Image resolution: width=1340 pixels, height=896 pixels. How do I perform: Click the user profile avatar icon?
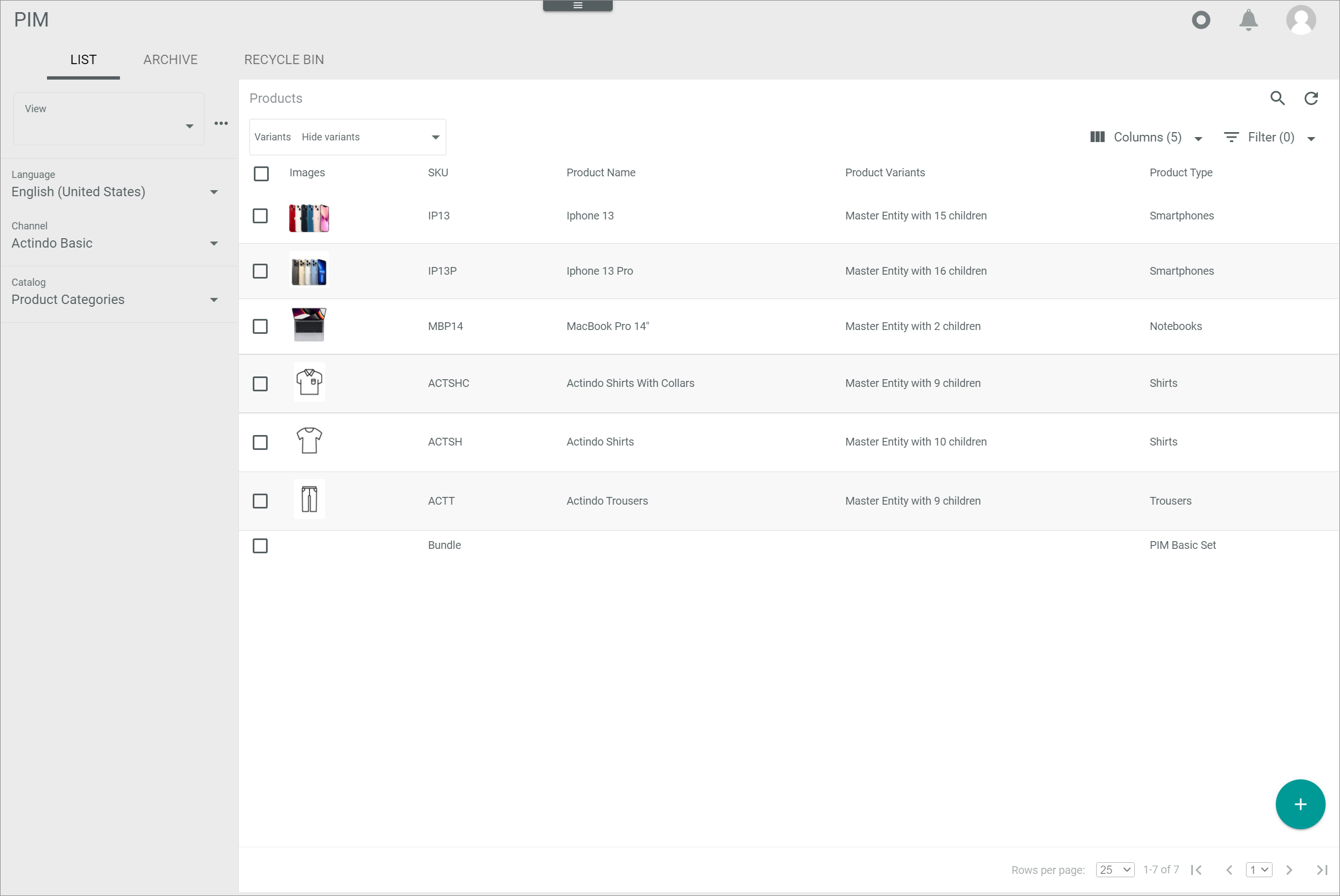pyautogui.click(x=1302, y=19)
